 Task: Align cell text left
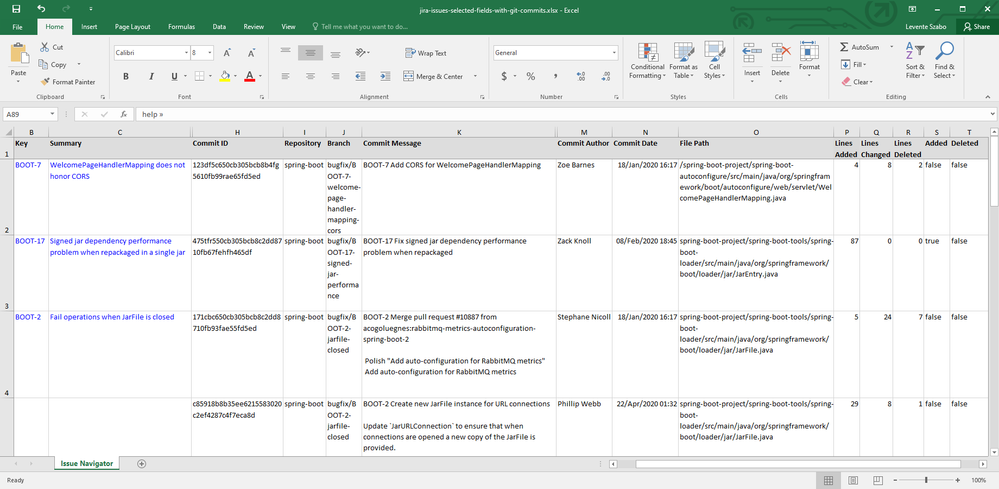(x=285, y=76)
